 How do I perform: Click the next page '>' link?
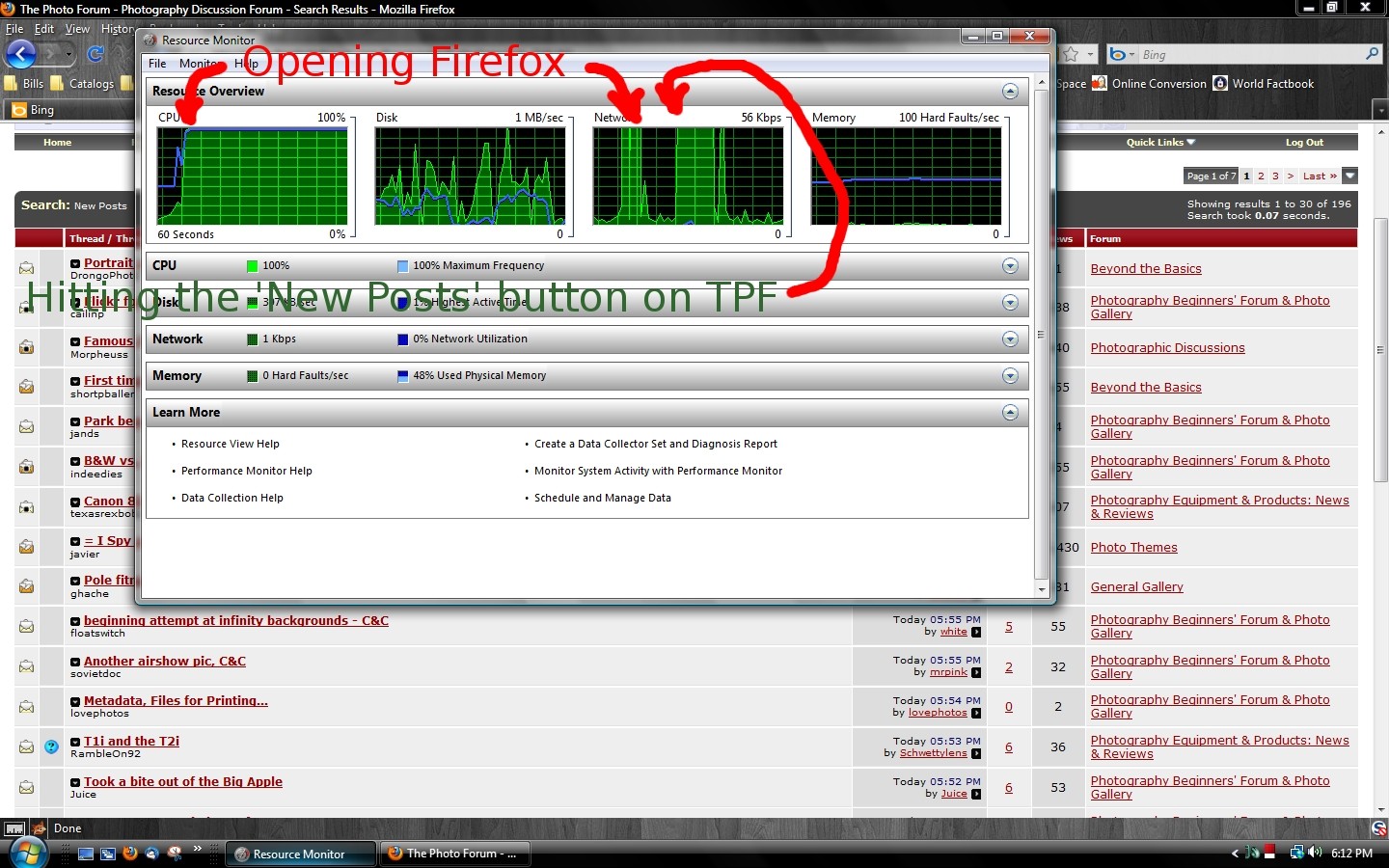1291,176
